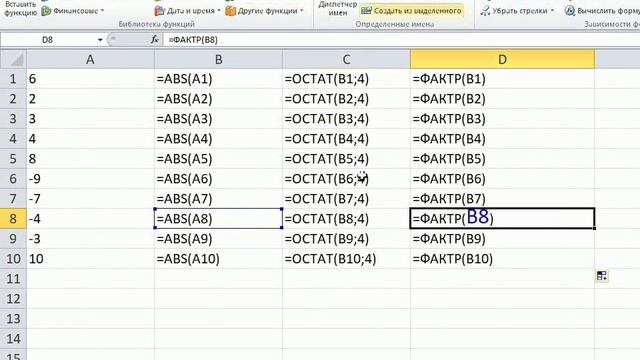Click the Создать из выделенного grid icon
Viewport: 640px width, 360px height.
click(366, 11)
